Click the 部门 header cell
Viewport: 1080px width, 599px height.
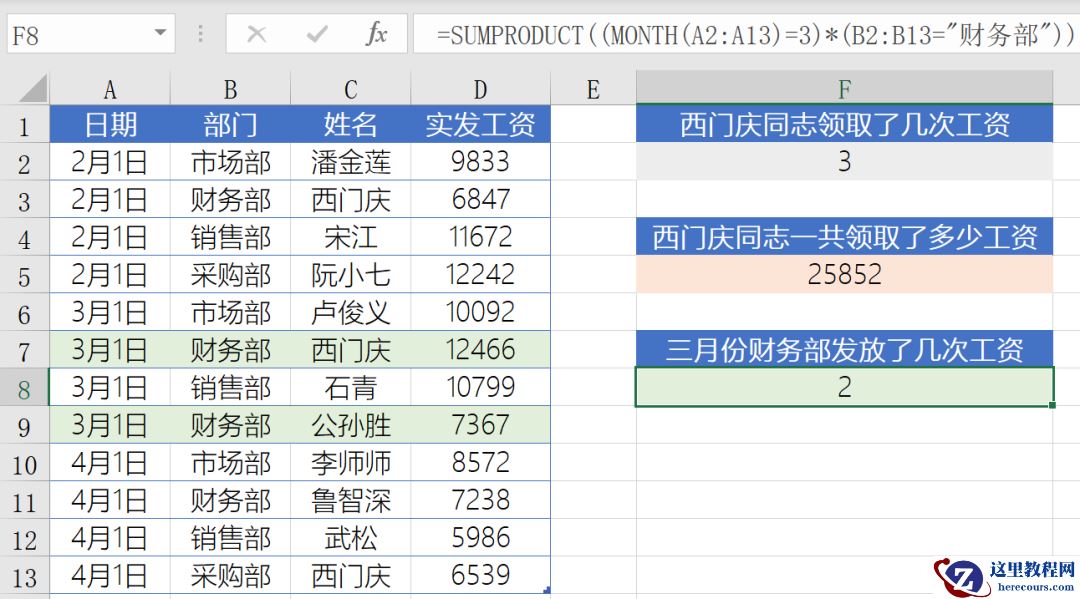230,125
